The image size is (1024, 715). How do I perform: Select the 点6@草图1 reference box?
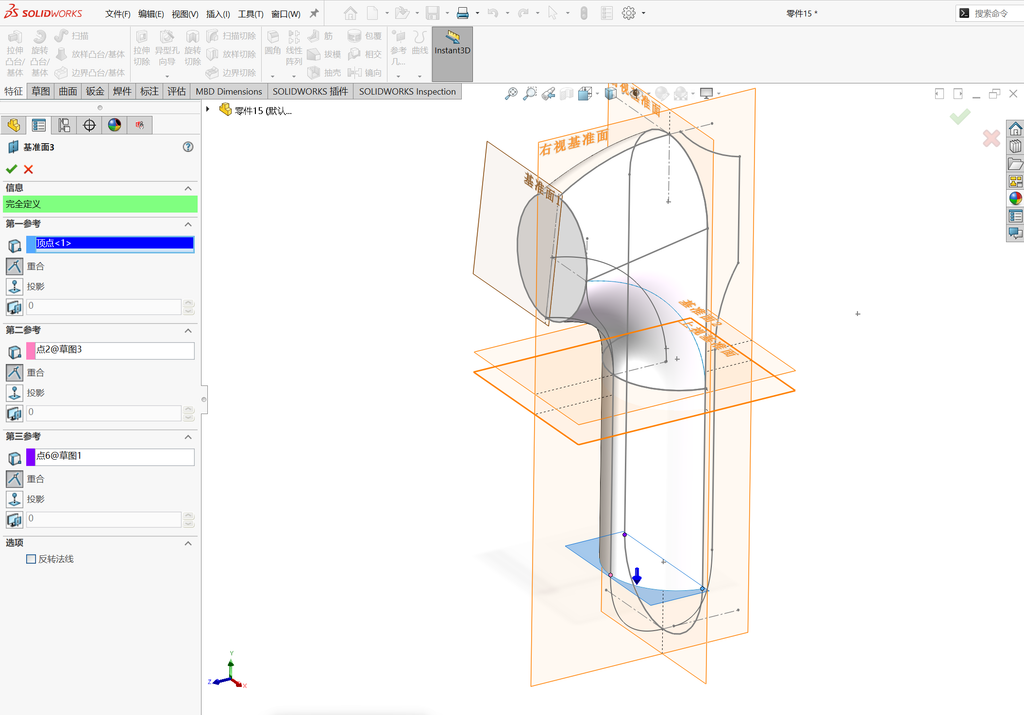[110, 456]
